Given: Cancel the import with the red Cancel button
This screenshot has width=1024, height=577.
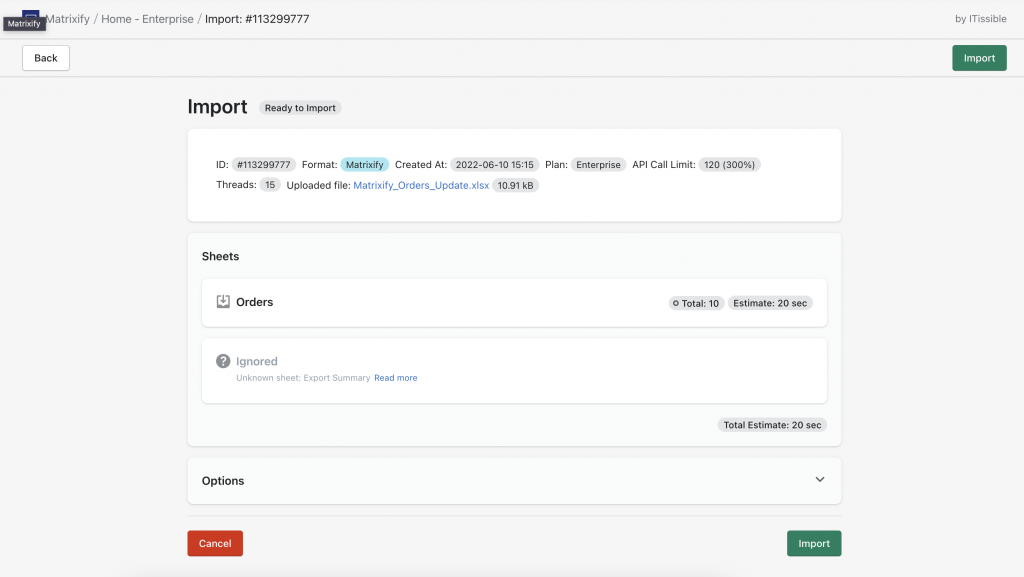Looking at the screenshot, I should point(214,543).
